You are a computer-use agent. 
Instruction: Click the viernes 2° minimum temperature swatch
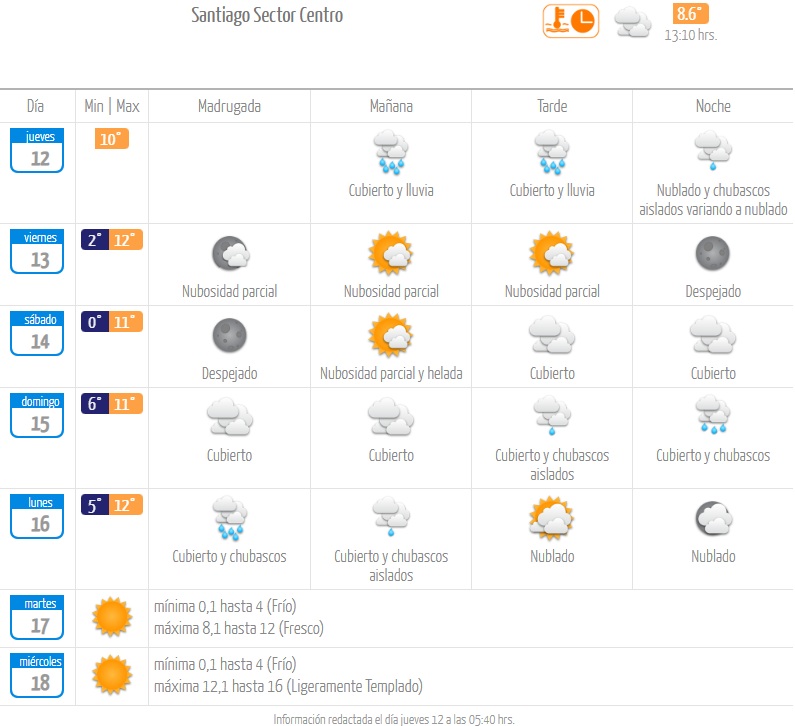coord(95,240)
